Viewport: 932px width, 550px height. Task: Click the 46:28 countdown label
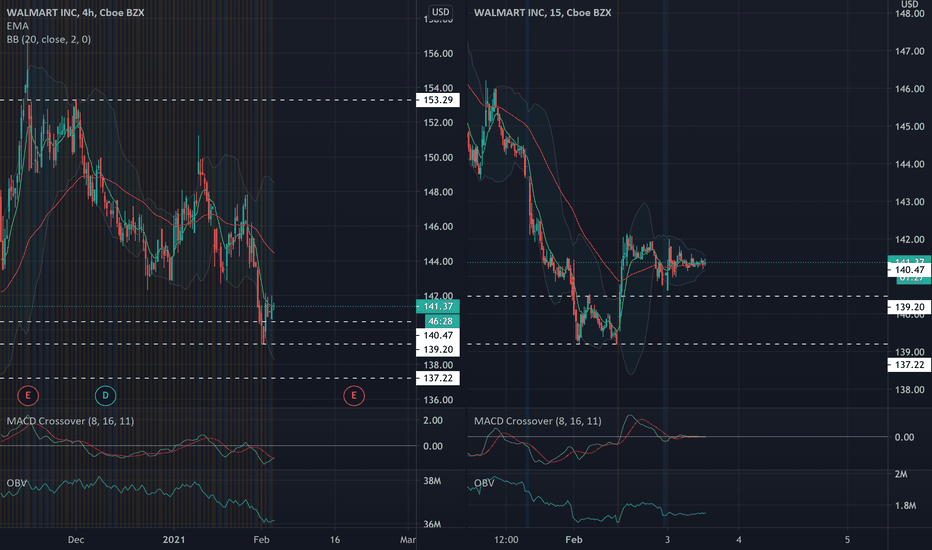442,321
